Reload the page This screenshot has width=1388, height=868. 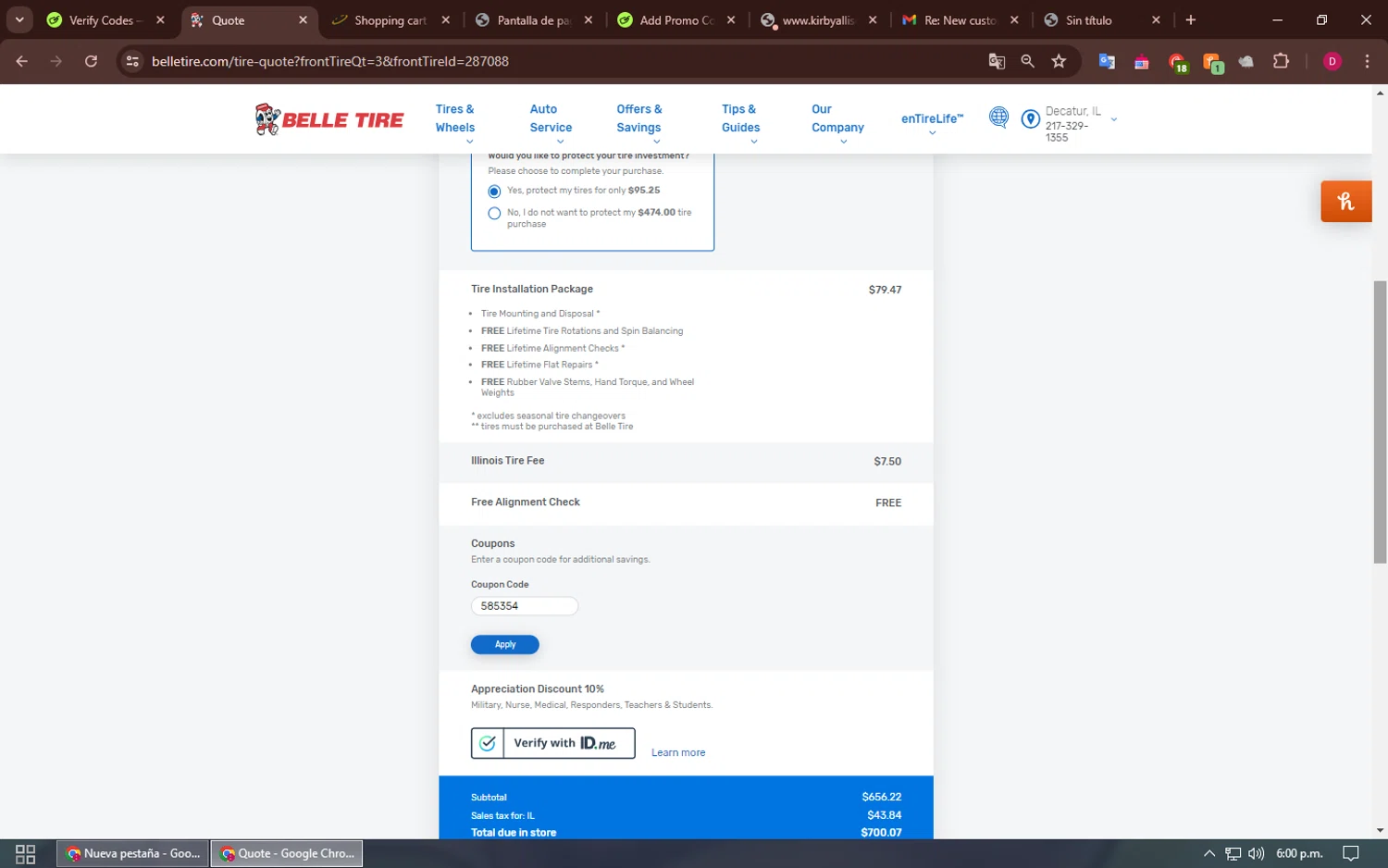pyautogui.click(x=91, y=61)
